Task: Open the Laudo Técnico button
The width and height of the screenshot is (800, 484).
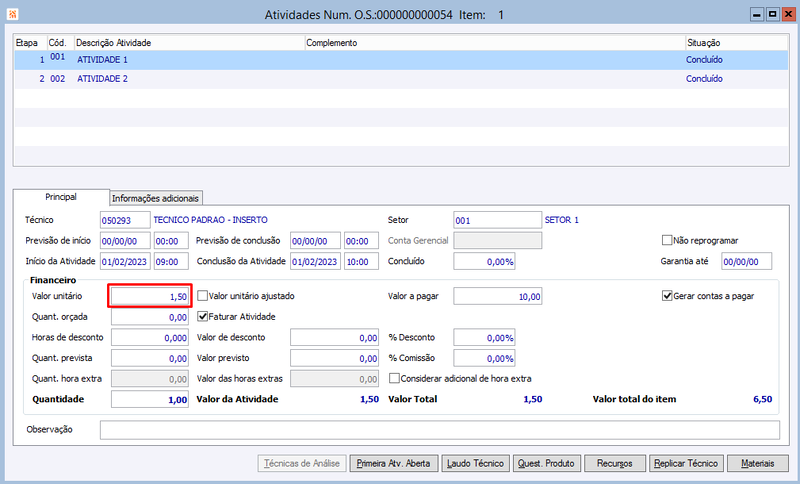Action: click(x=475, y=464)
